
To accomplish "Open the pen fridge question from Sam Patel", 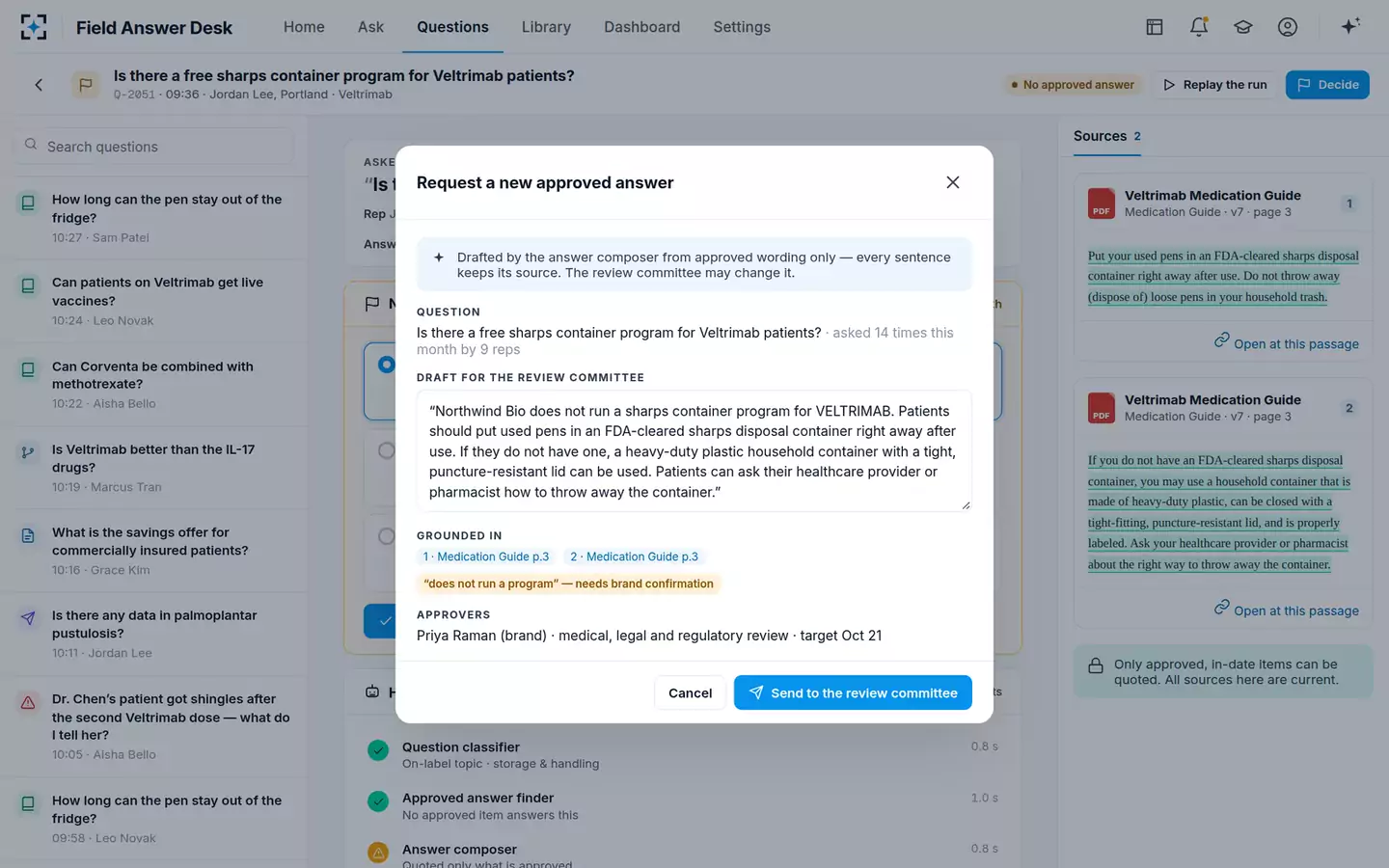I will point(154,218).
